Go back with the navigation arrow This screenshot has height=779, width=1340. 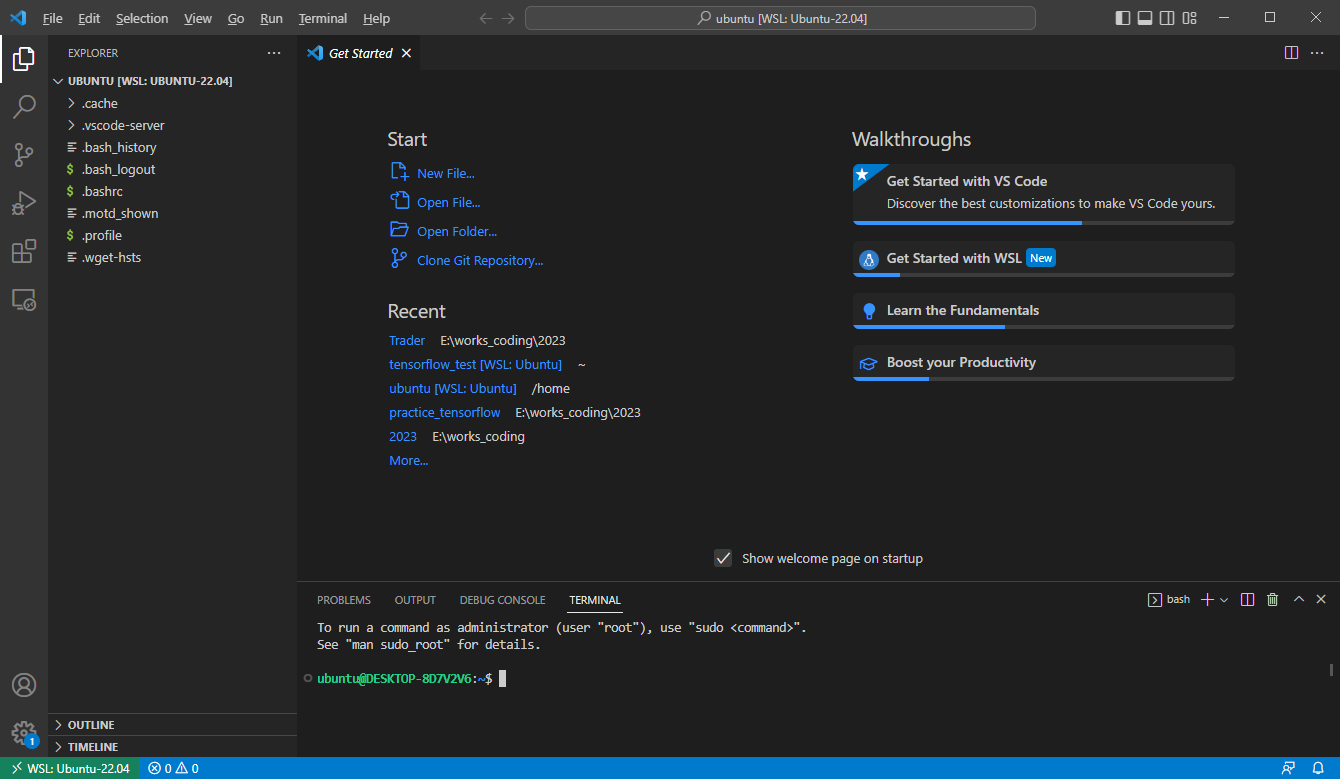click(486, 18)
